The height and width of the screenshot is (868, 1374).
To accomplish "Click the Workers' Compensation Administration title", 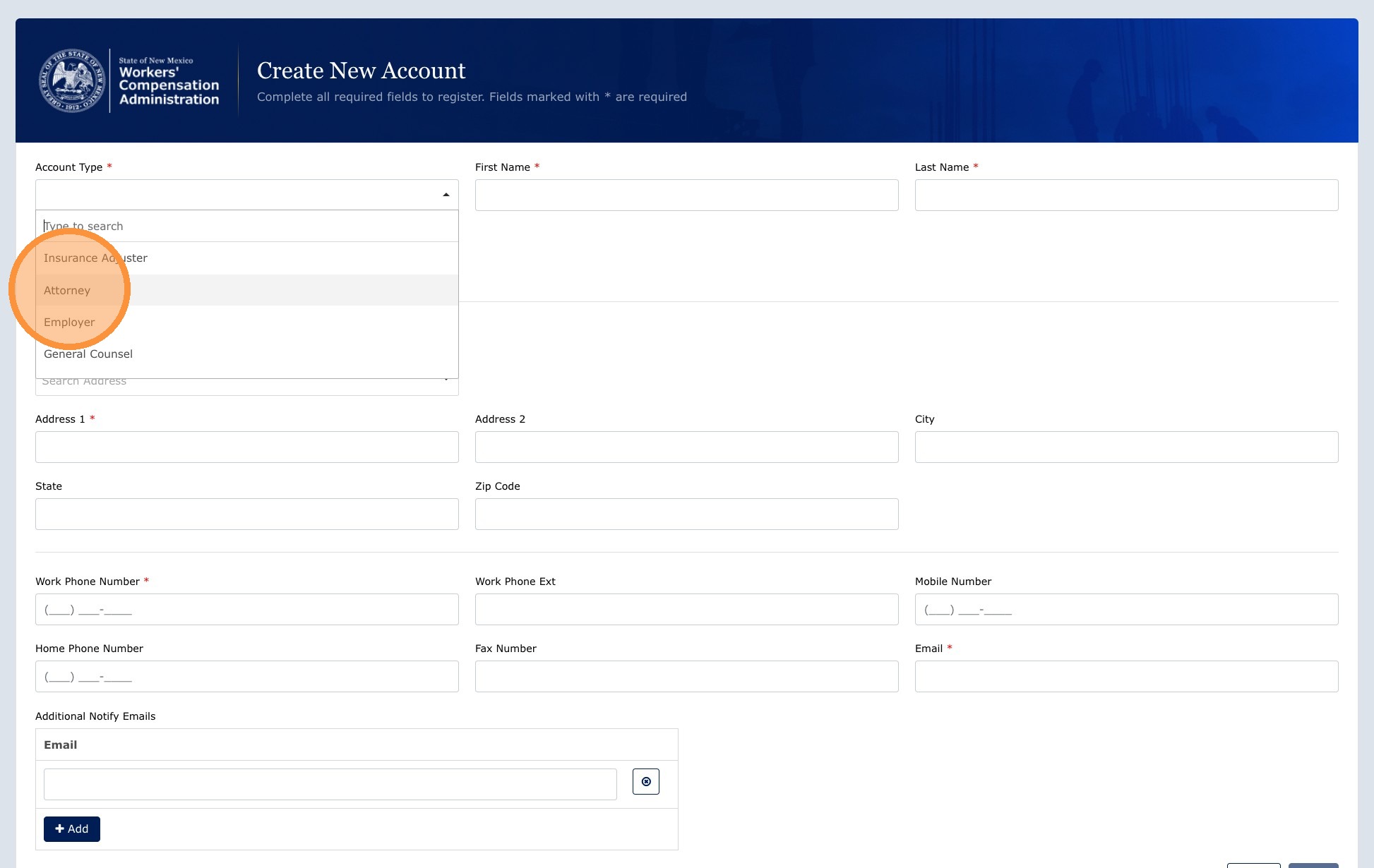I will pos(169,85).
